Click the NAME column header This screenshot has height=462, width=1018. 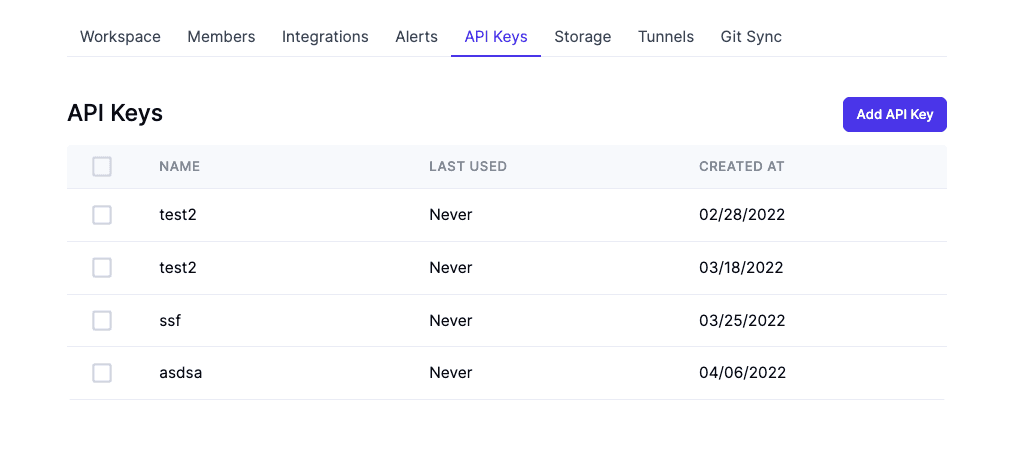pyautogui.click(x=180, y=167)
